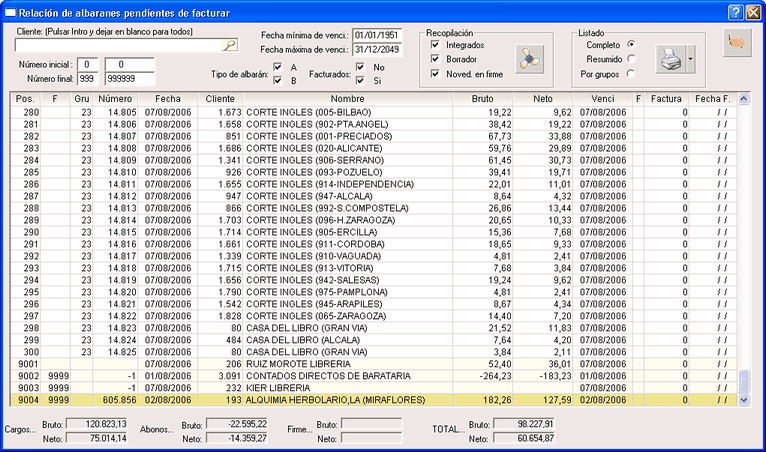Viewport: 766px width, 452px height.
Task: Click the Nombre column header
Action: pyautogui.click(x=348, y=99)
